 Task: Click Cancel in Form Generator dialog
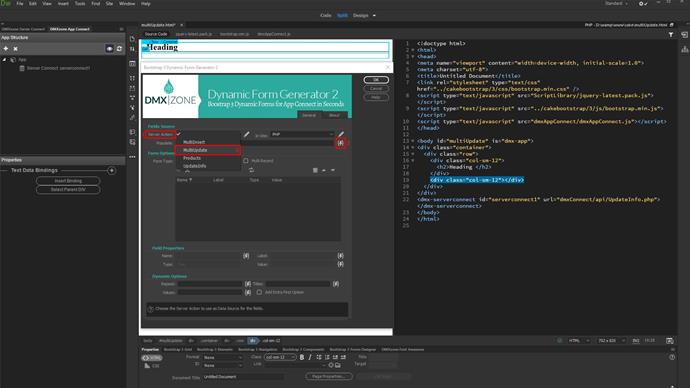click(376, 88)
